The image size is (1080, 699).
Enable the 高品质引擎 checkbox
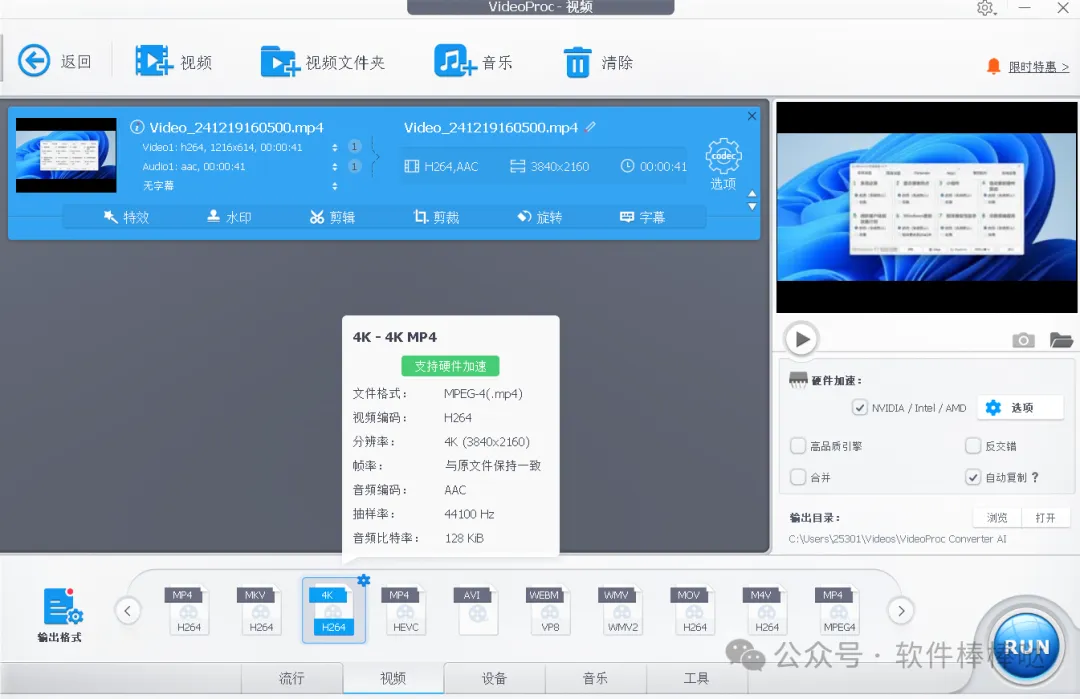[798, 446]
